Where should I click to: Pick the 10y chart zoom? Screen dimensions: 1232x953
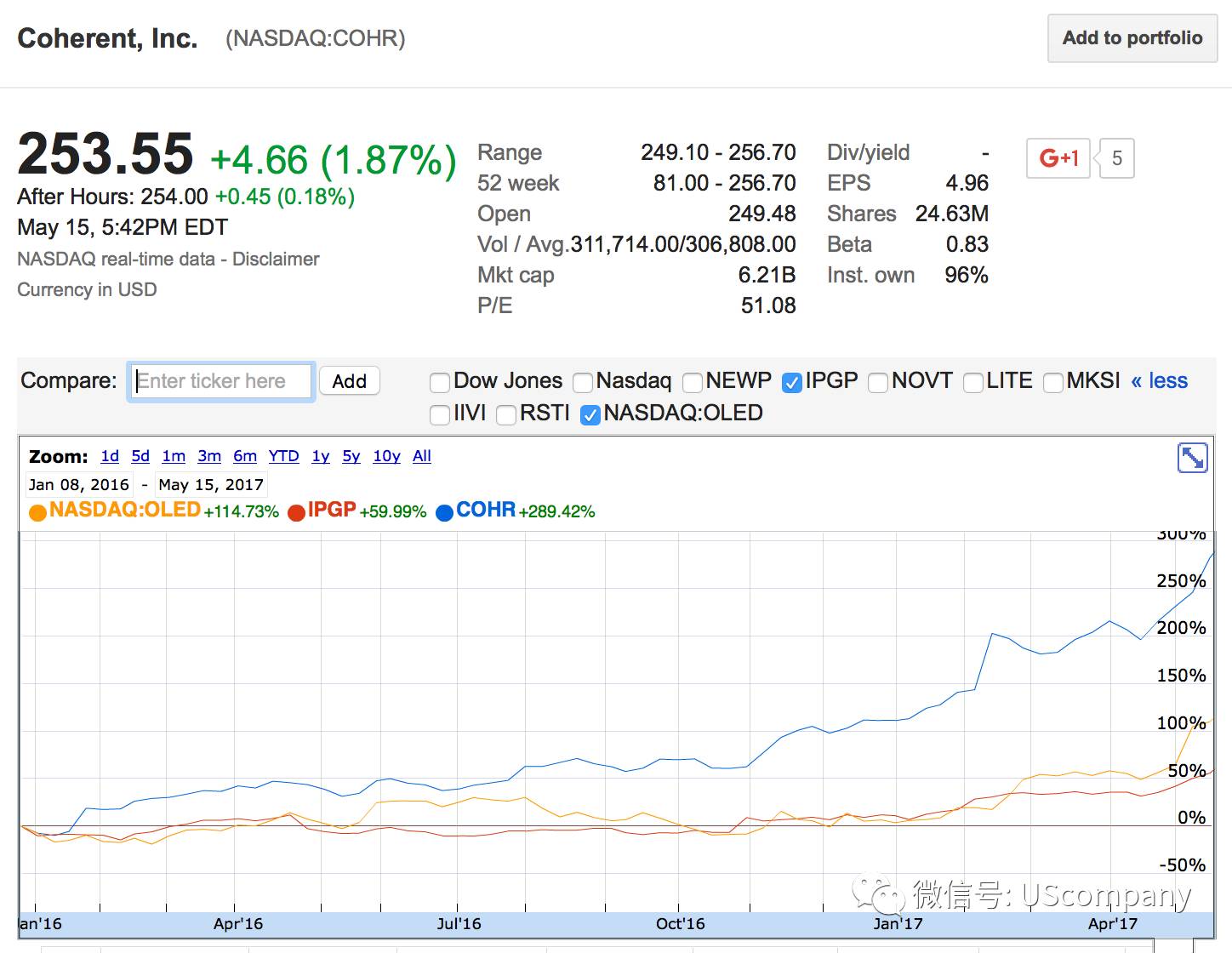coord(386,456)
